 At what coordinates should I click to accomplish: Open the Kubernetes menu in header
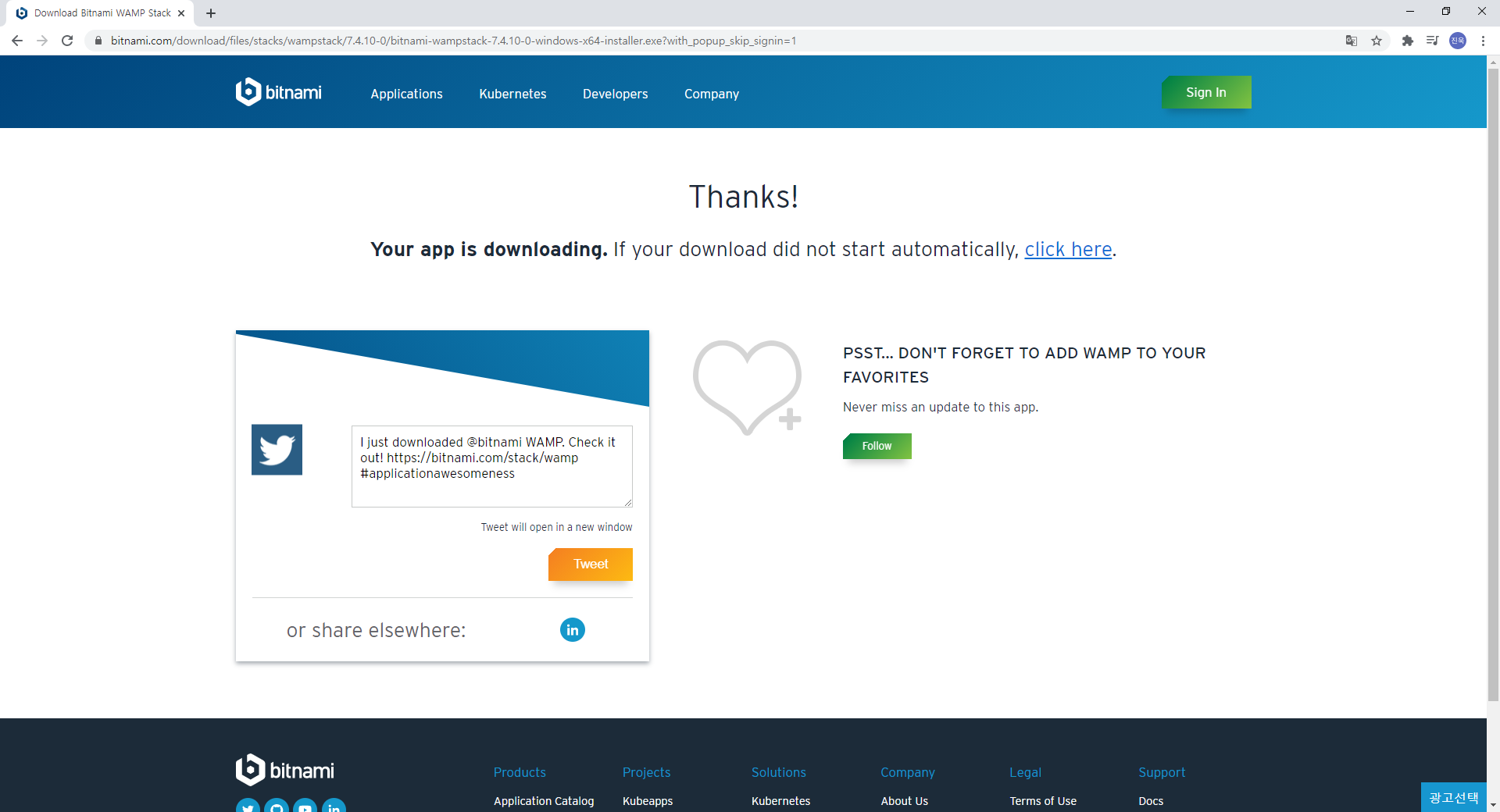click(512, 94)
